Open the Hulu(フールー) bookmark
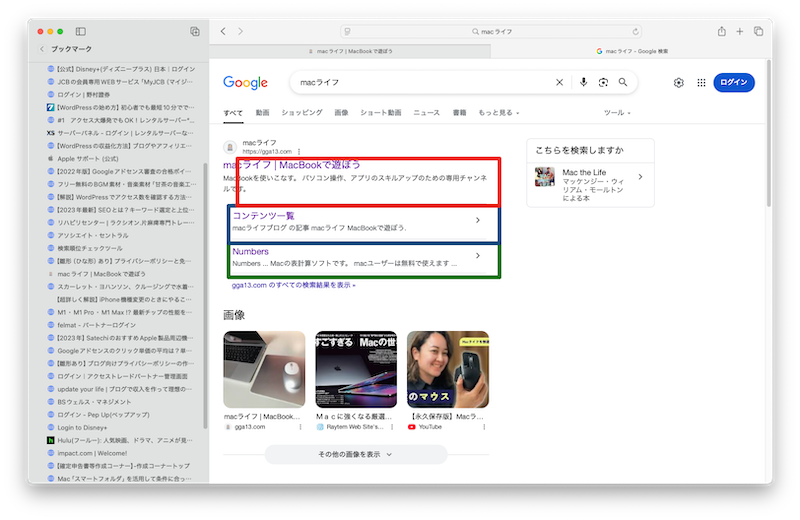 (x=121, y=440)
